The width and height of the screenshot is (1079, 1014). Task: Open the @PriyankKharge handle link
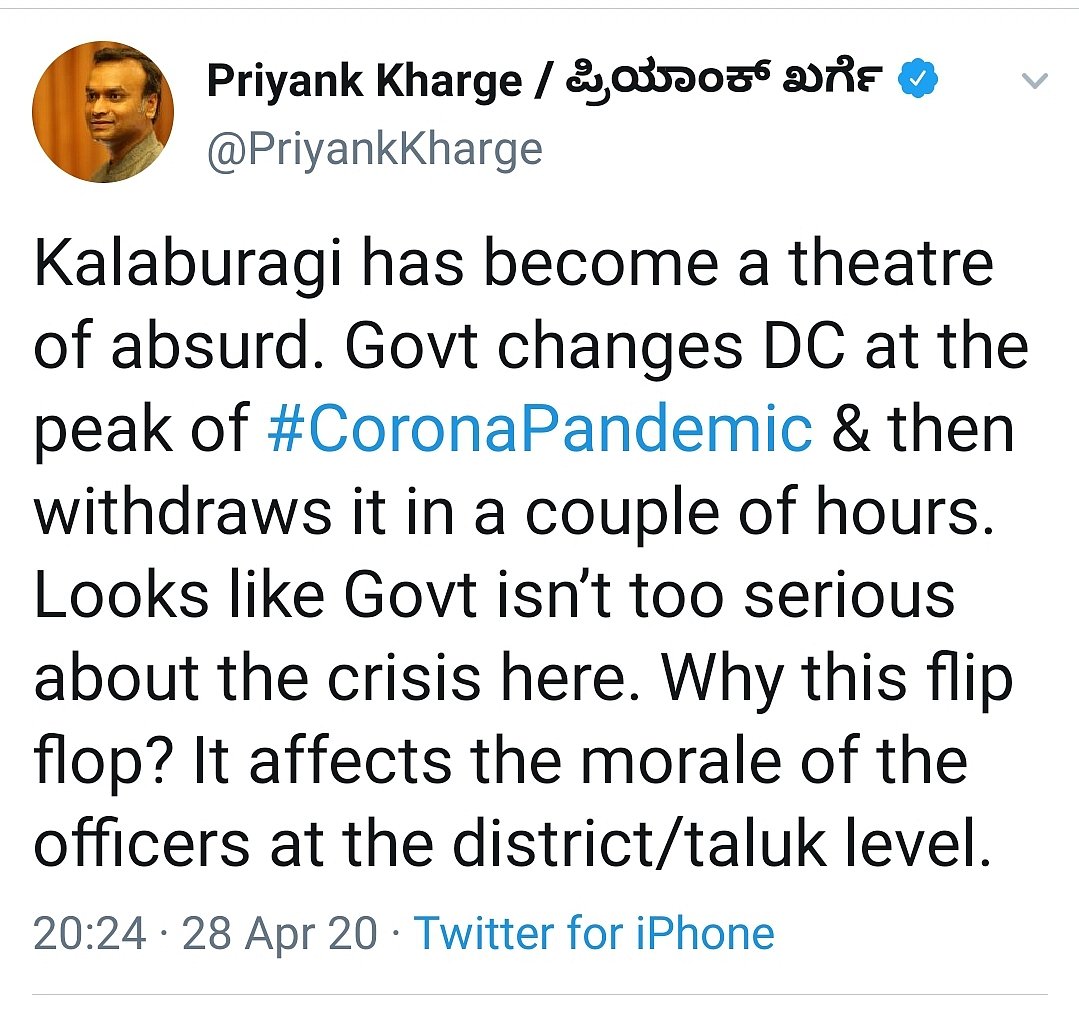click(x=375, y=149)
